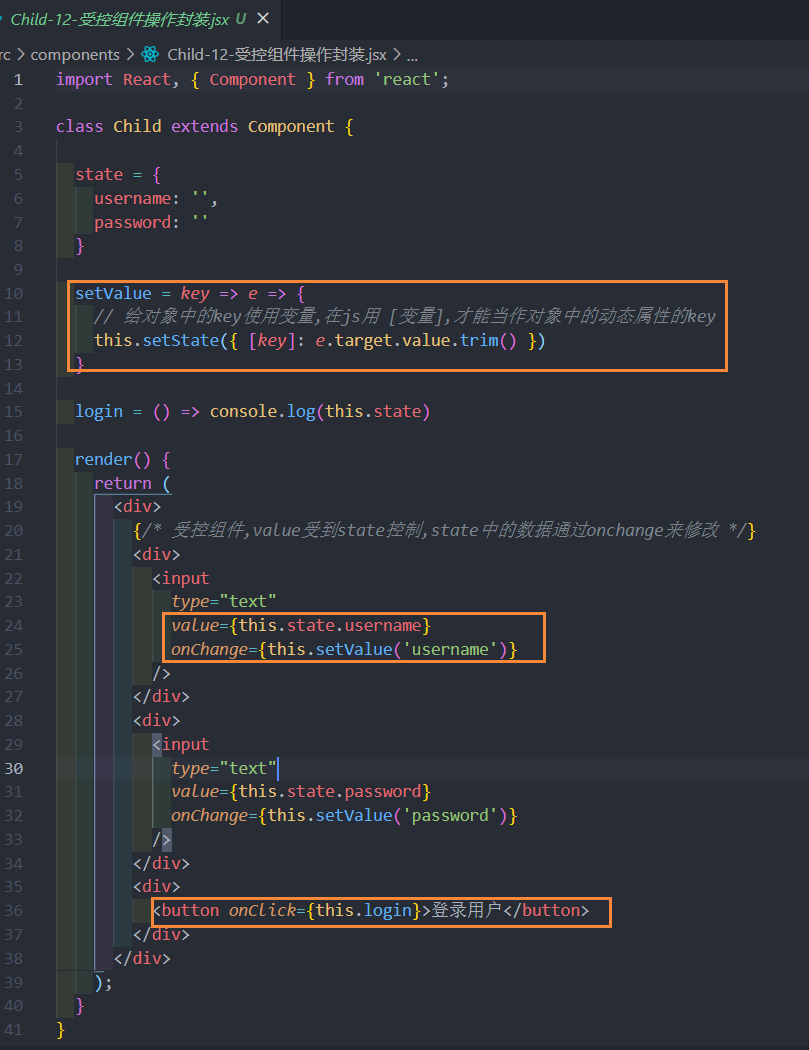Click the JSX comment on line 20
The image size is (809, 1050).
point(445,530)
